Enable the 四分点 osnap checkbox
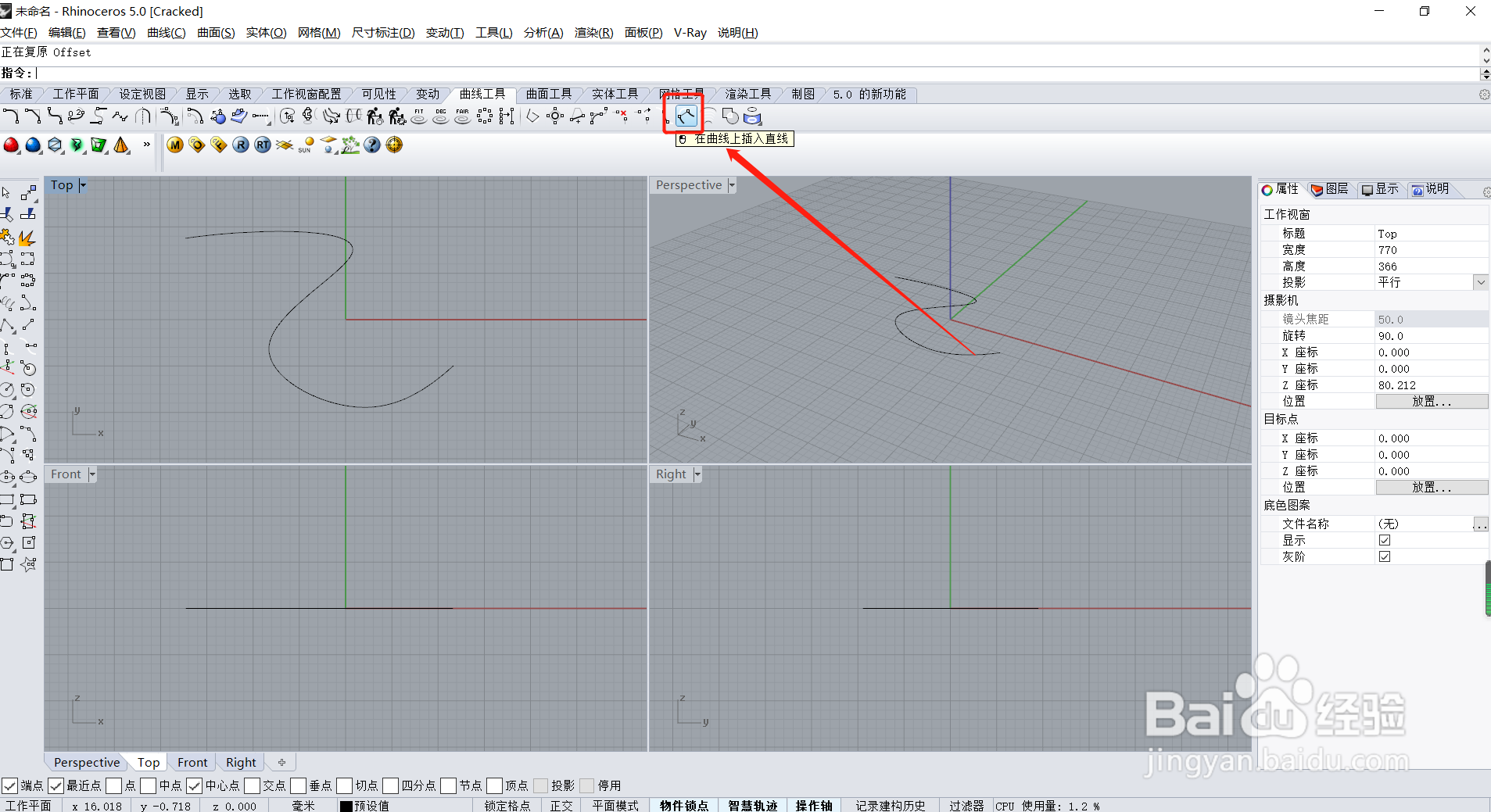The width and height of the screenshot is (1491, 812). pyautogui.click(x=390, y=785)
